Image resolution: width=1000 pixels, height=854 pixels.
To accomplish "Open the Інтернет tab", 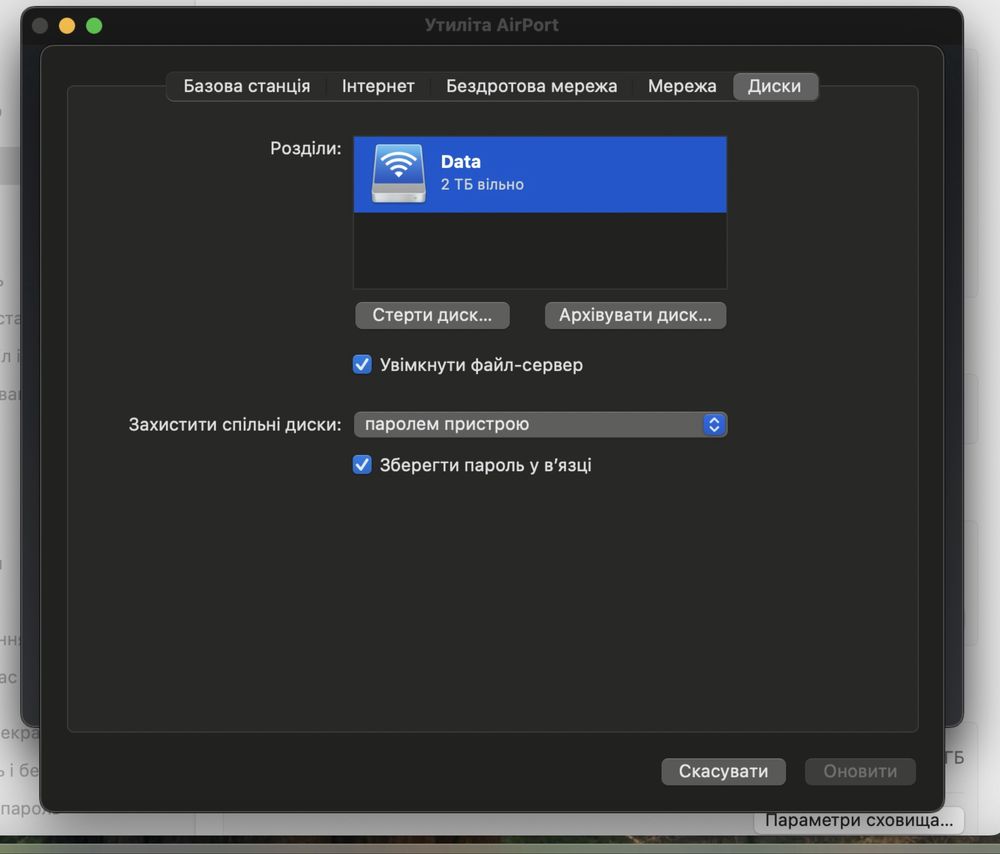I will pos(378,86).
